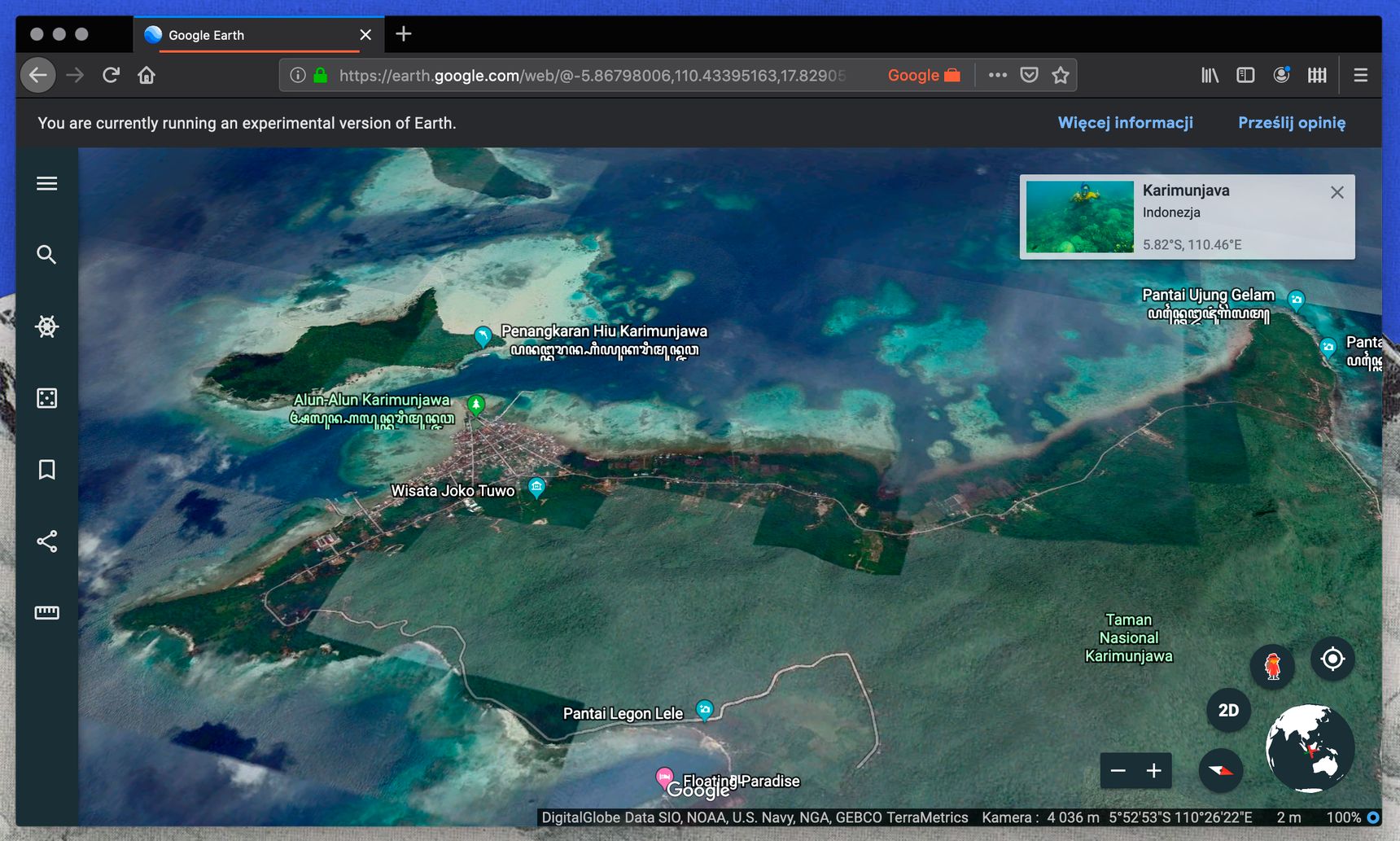This screenshot has height=841, width=1400.
Task: Select the Wisata Joko Tuwo marker
Action: coord(536,488)
